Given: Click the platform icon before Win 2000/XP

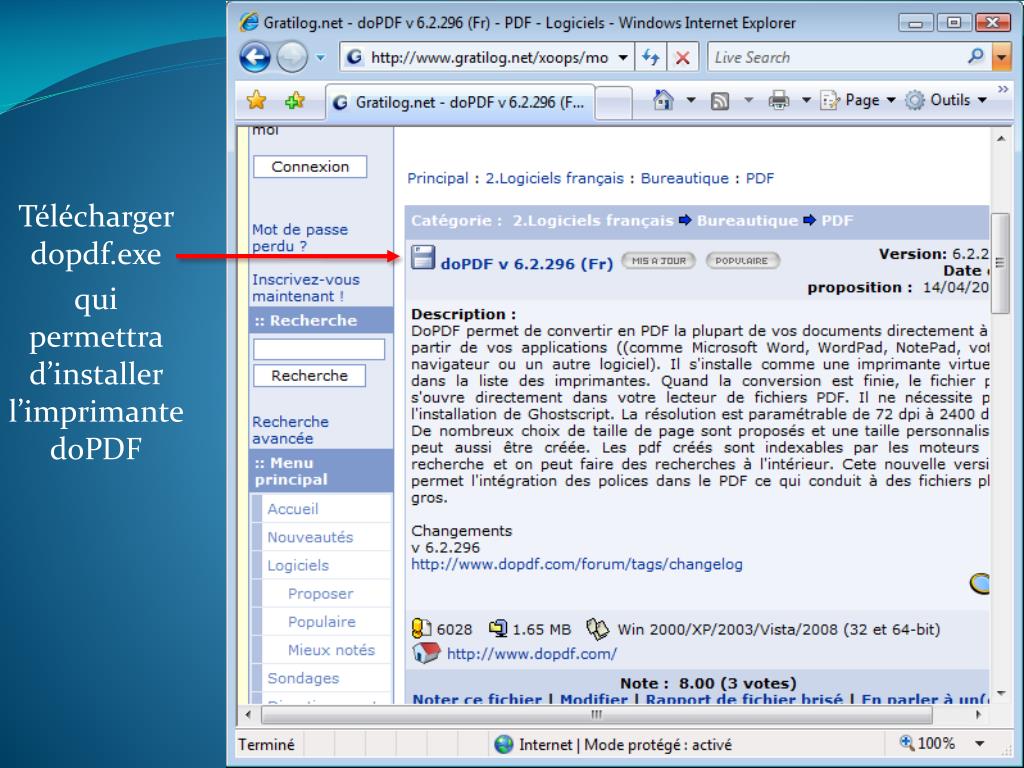Looking at the screenshot, I should coord(597,629).
